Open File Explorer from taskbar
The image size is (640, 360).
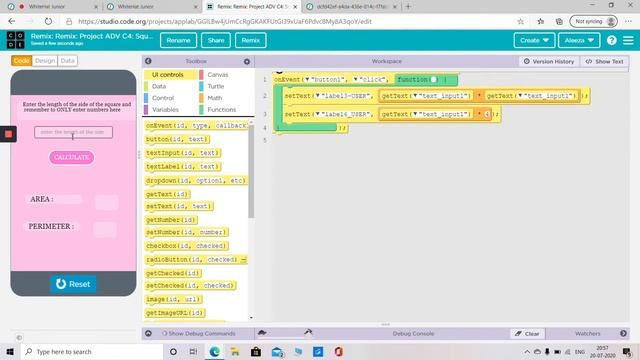(235, 351)
